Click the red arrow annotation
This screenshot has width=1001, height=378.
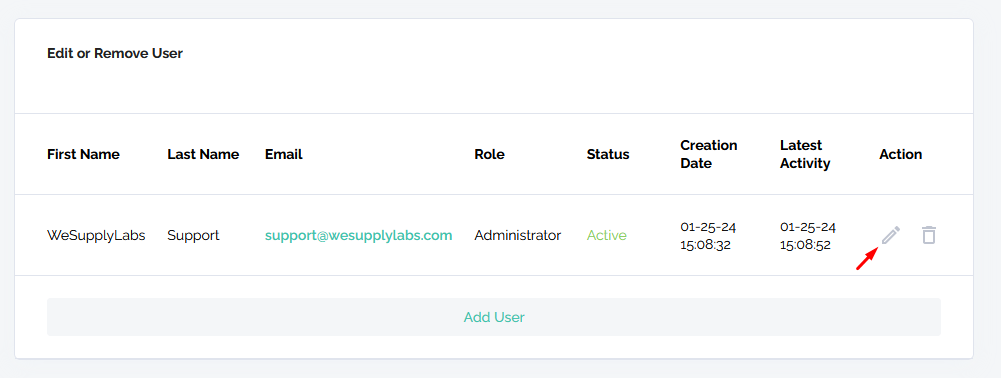pos(867,259)
